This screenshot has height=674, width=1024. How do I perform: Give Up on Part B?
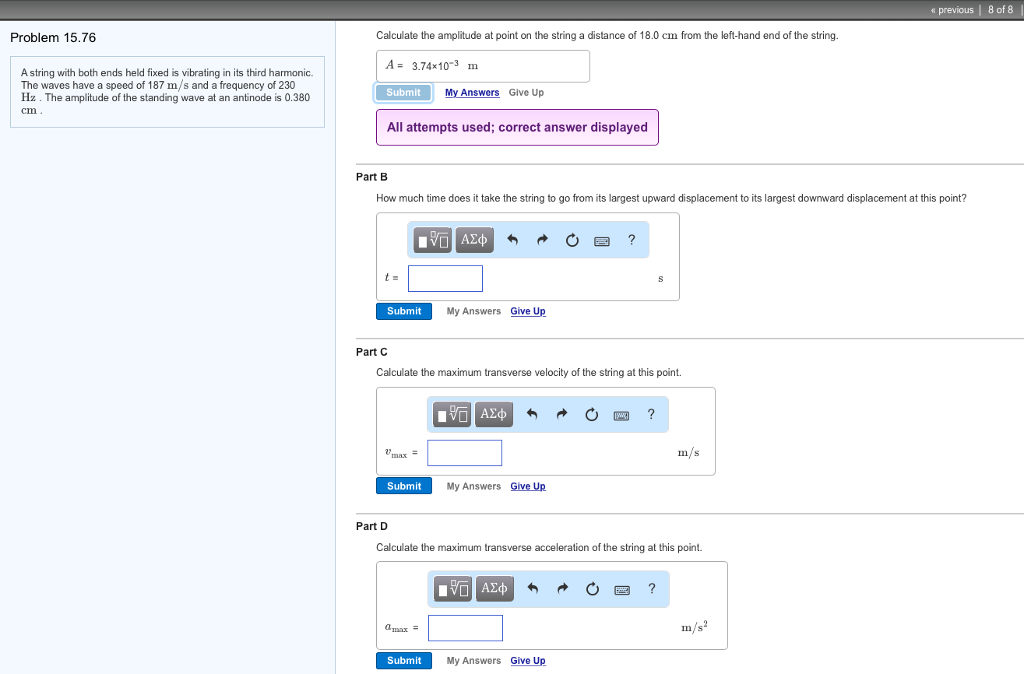click(x=527, y=311)
